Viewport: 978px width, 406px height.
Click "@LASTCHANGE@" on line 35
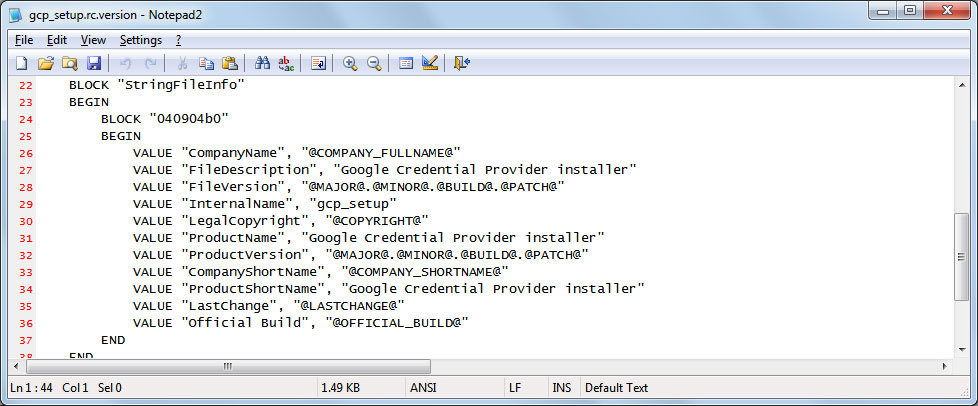pyautogui.click(x=349, y=306)
